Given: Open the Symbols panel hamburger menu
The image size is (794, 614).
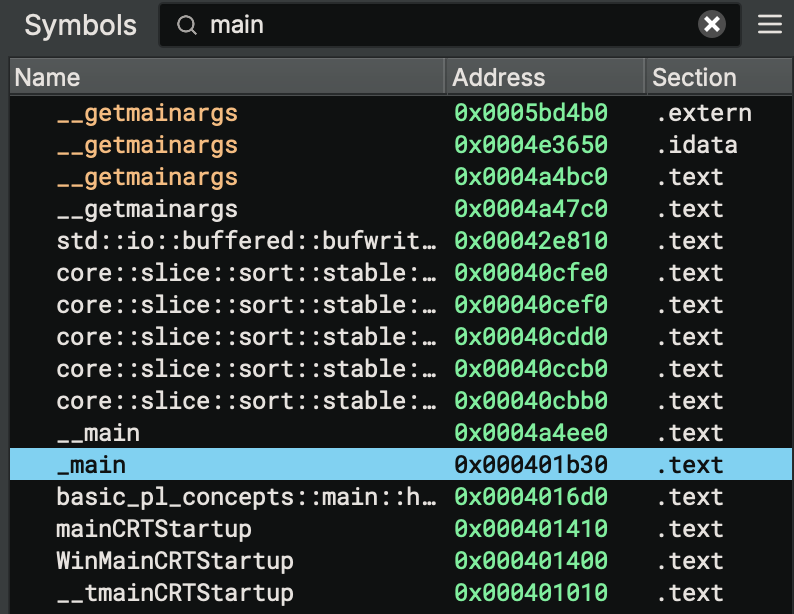Looking at the screenshot, I should [770, 25].
